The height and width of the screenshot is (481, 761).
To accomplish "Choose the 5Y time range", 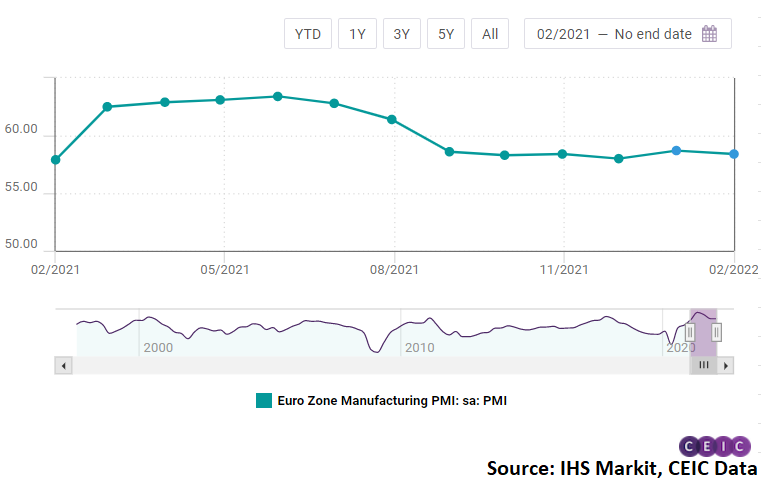I will 446,34.
